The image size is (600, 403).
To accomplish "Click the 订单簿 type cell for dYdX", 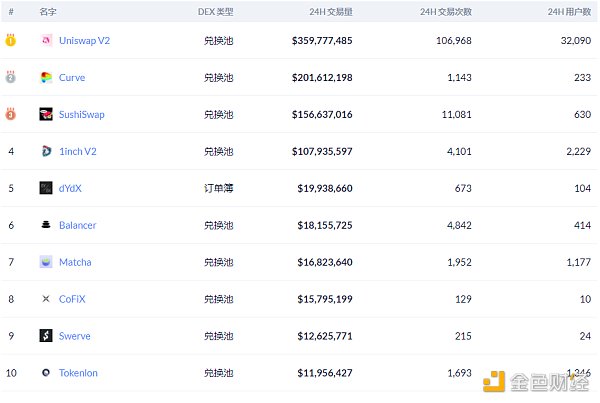I will [218, 188].
